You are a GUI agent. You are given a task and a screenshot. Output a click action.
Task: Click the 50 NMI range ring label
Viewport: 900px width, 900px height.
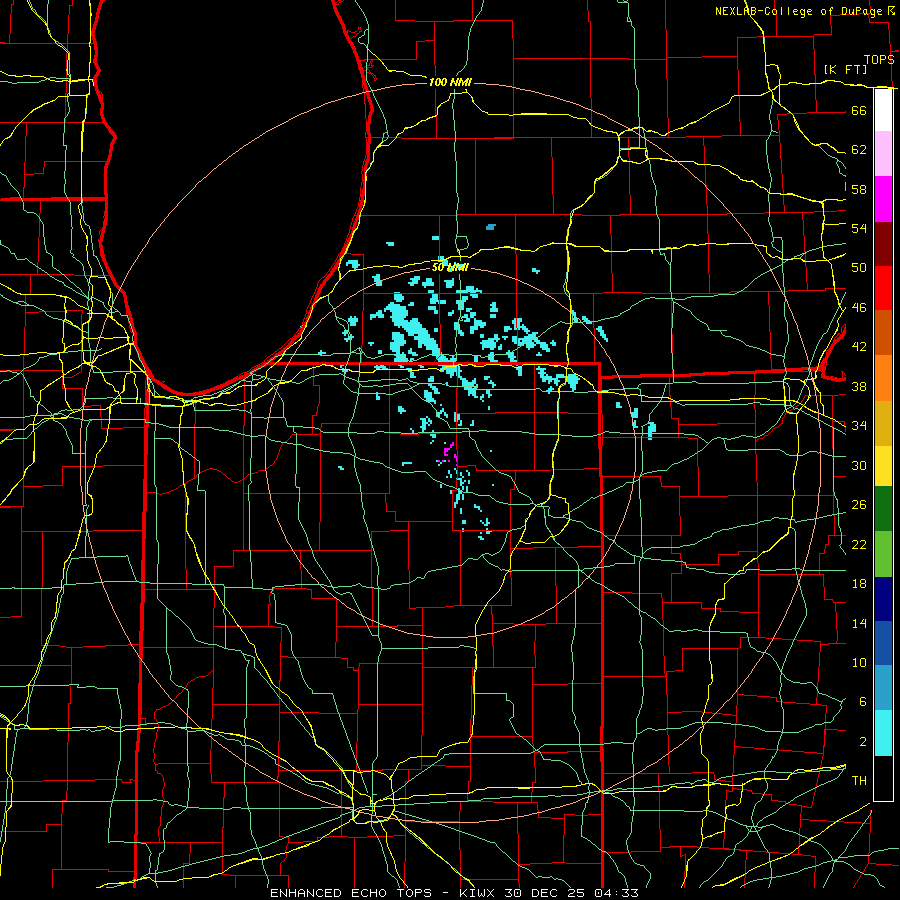(x=450, y=267)
